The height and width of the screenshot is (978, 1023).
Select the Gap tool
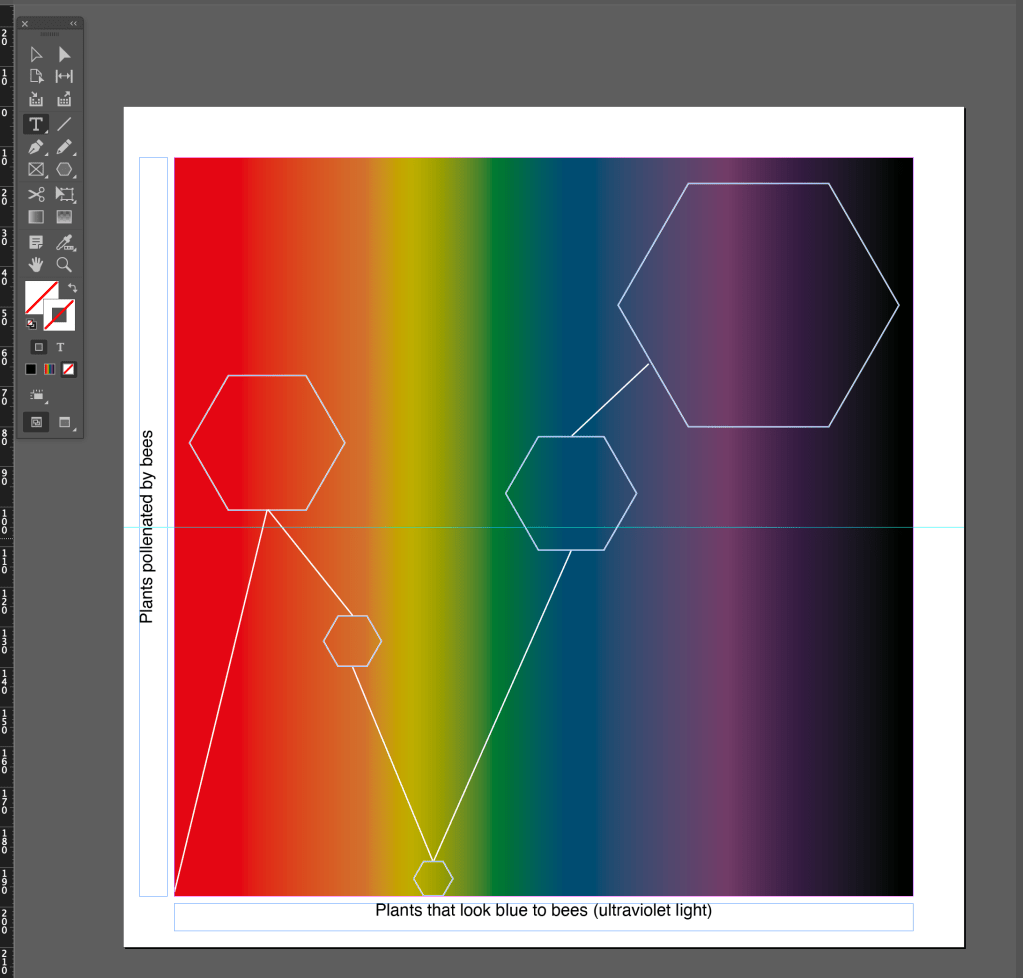coord(64,77)
